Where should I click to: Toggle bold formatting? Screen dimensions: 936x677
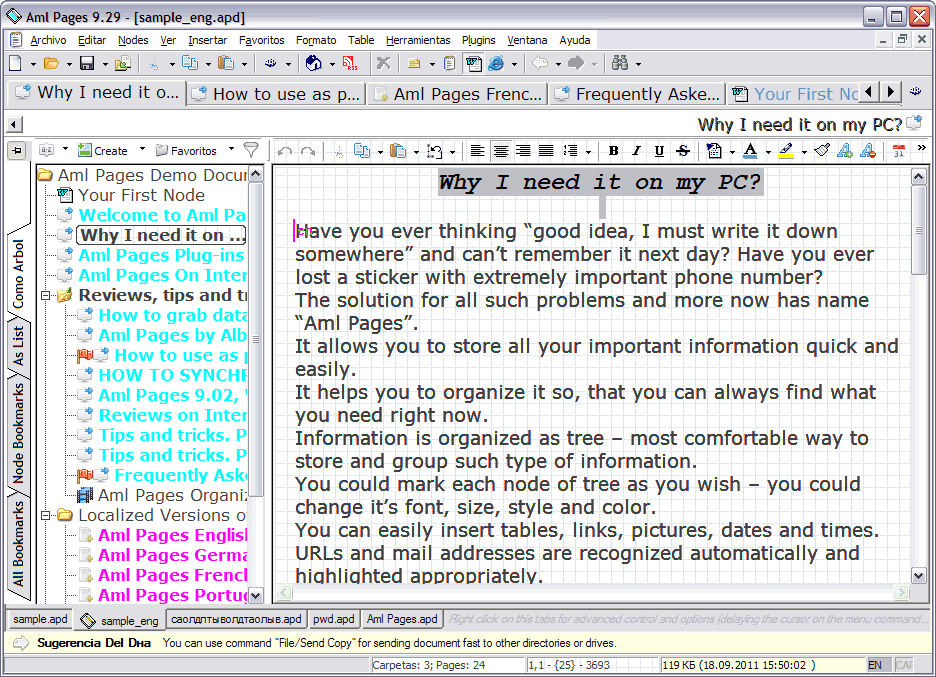tap(613, 151)
